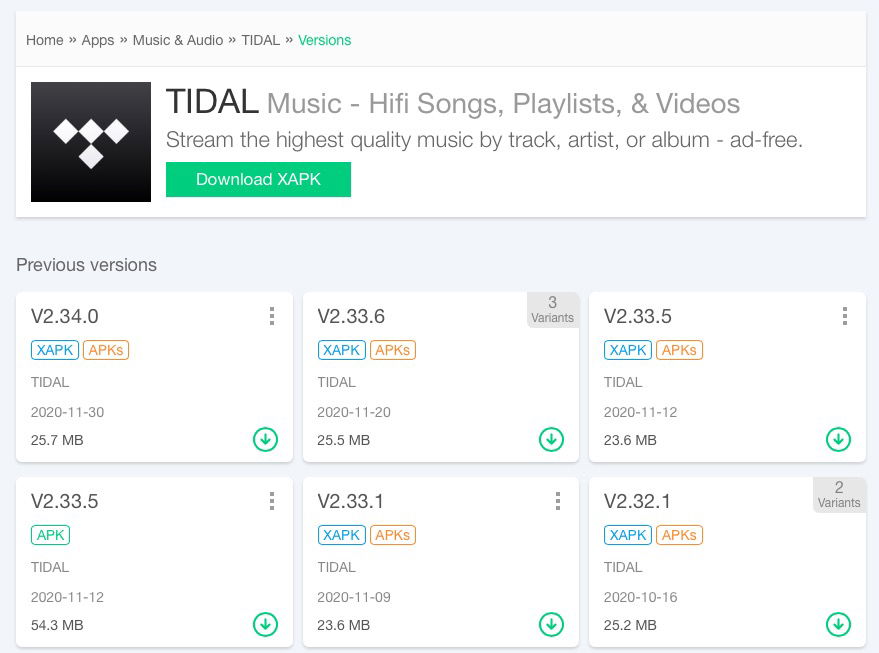This screenshot has height=653, width=879.
Task: Click the 2020-11-20 release date
Action: click(354, 413)
